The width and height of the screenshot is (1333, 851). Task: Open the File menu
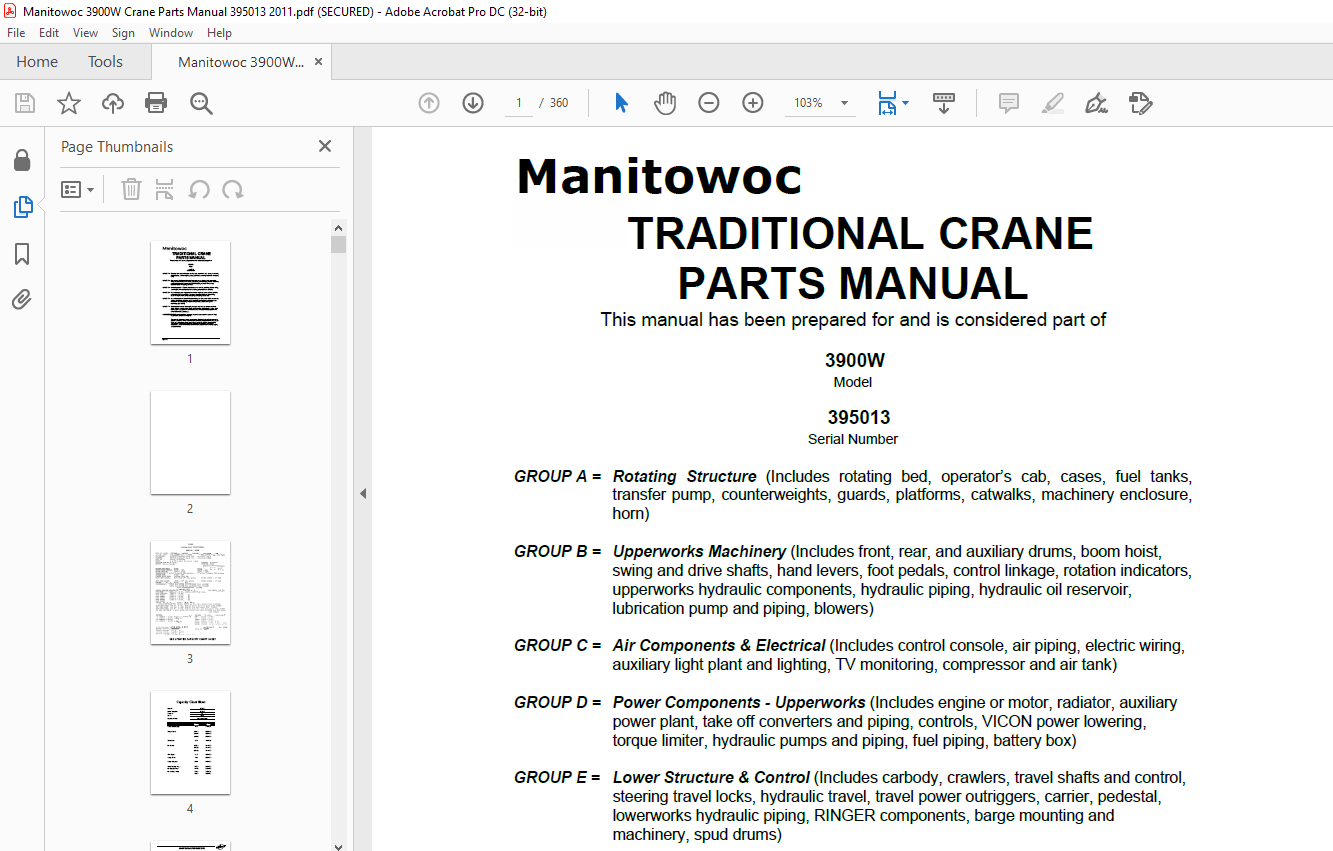16,33
